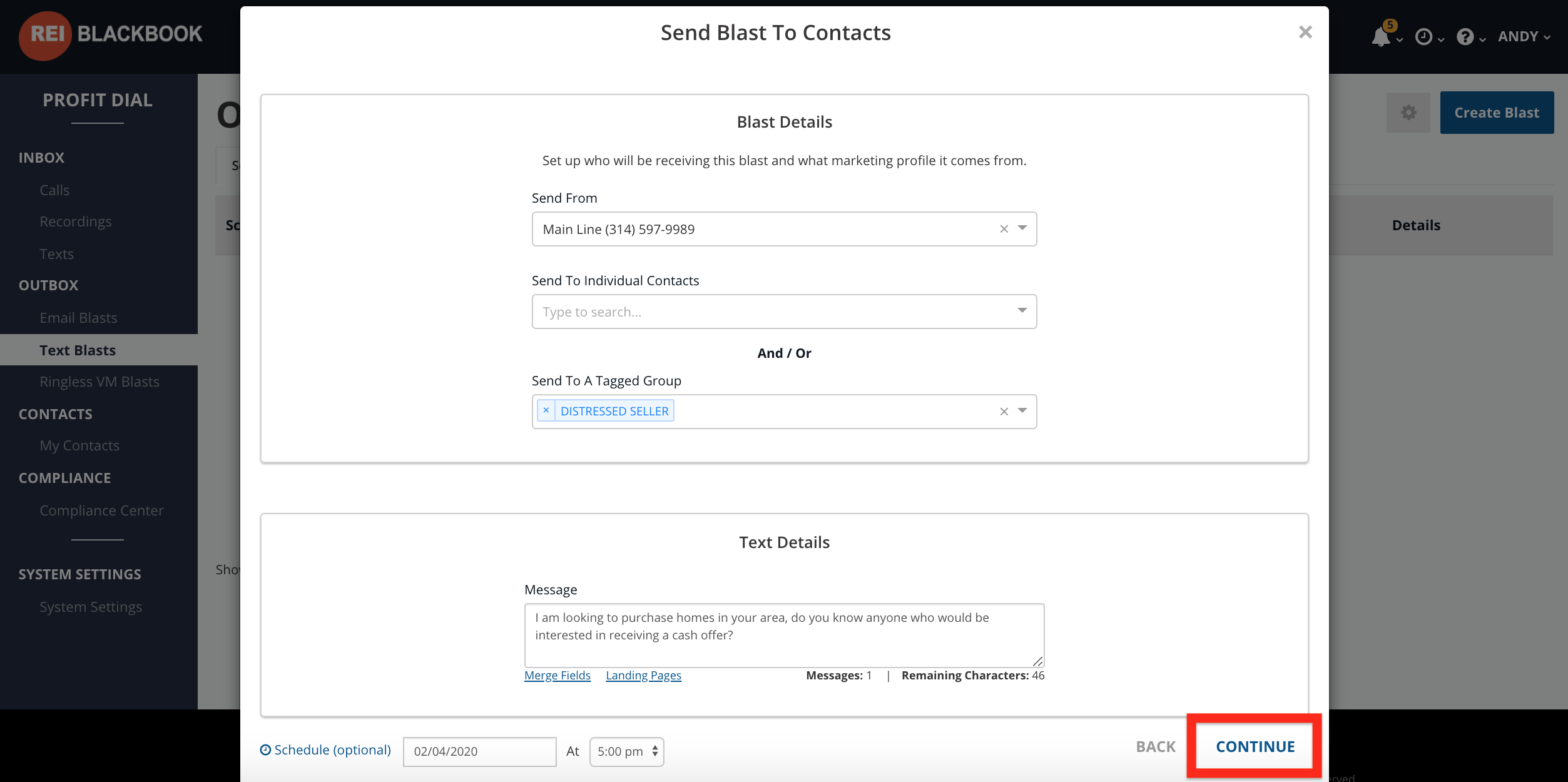1568x782 pixels.
Task: Open the clock history icon menu
Action: click(1424, 37)
